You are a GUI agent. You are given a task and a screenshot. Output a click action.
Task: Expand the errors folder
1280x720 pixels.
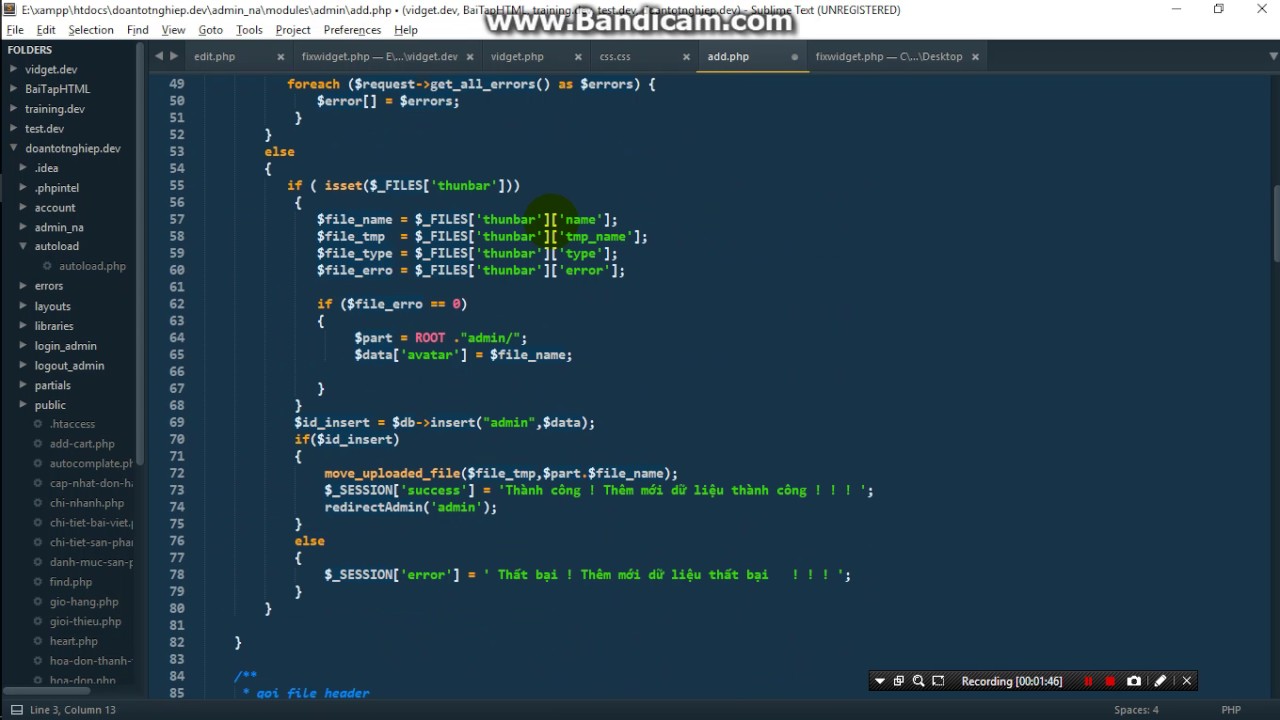coord(23,286)
